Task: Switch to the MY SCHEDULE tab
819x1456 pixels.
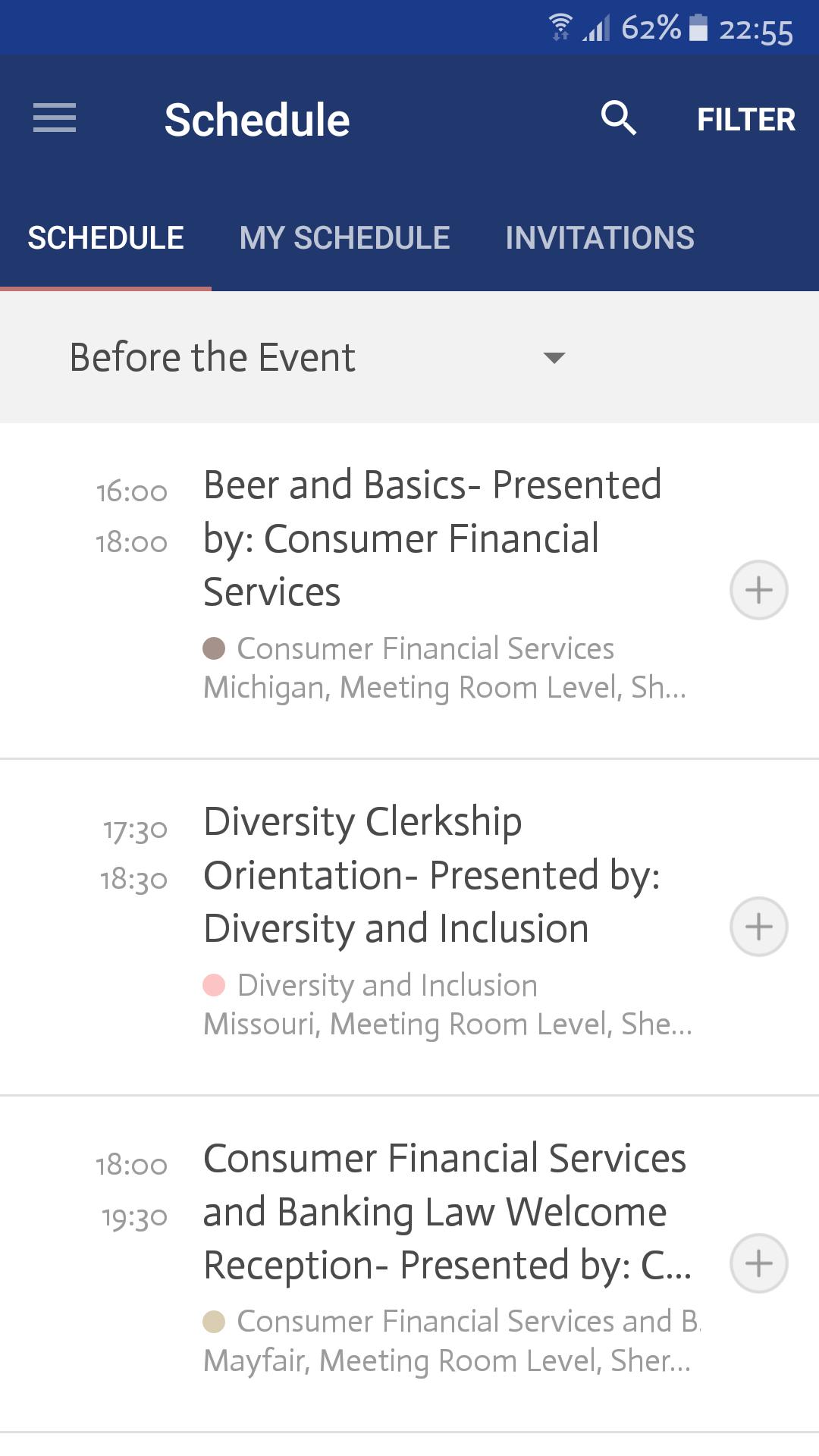Action: (345, 237)
